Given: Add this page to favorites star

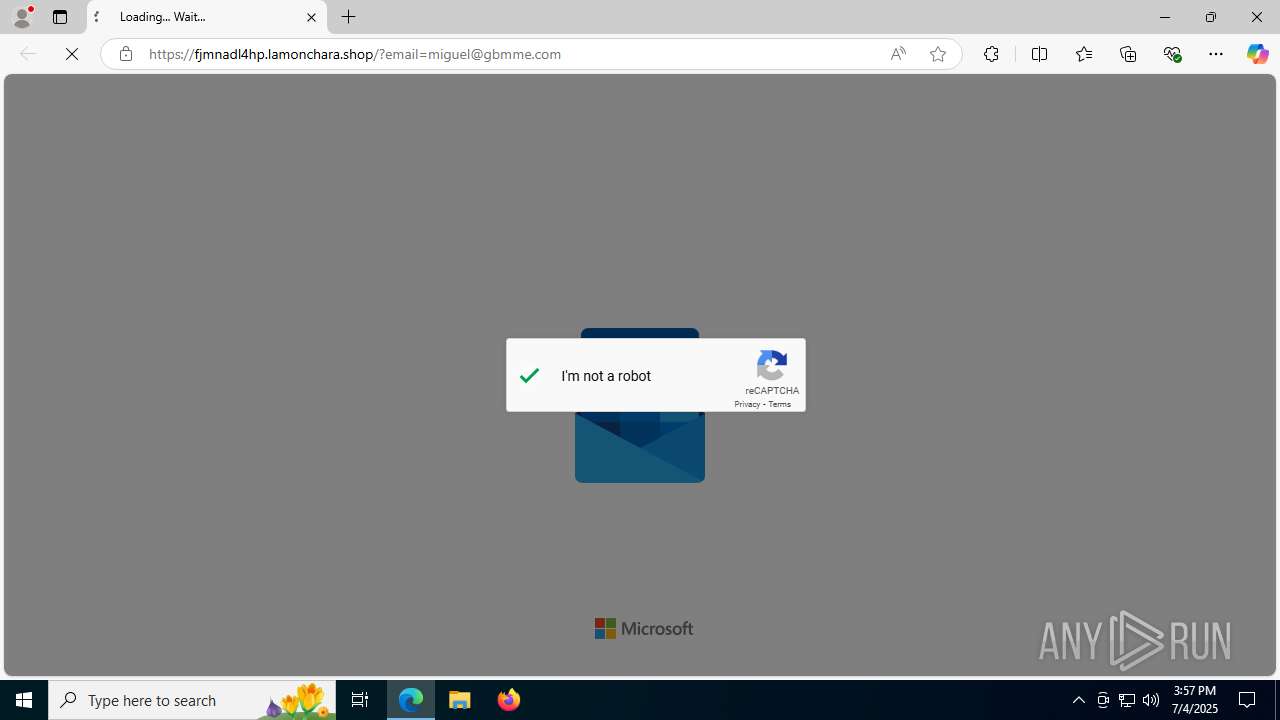Looking at the screenshot, I should pos(938,54).
